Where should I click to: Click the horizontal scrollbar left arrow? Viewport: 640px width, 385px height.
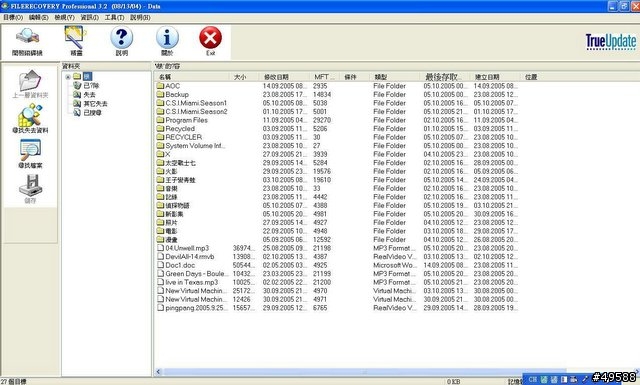tap(159, 372)
